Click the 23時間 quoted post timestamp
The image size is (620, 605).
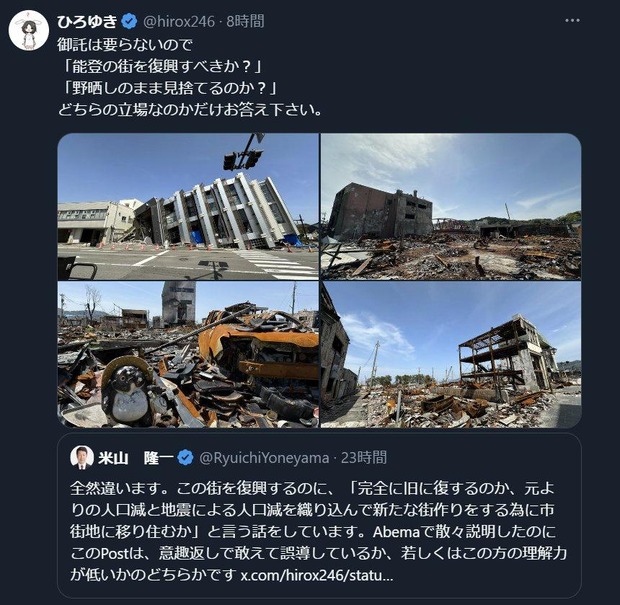tap(364, 458)
